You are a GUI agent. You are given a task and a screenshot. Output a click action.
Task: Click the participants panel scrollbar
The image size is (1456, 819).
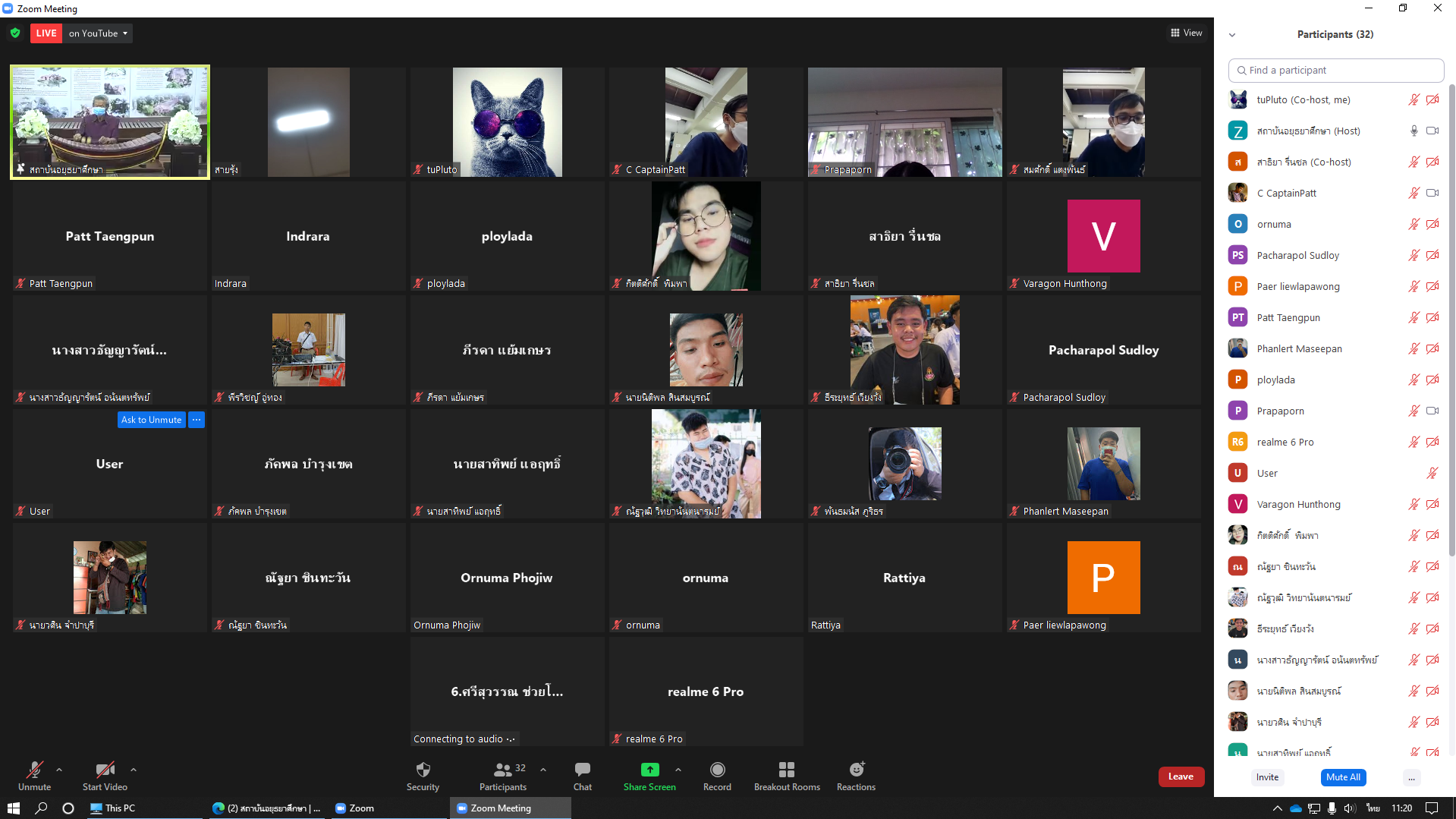click(1452, 319)
